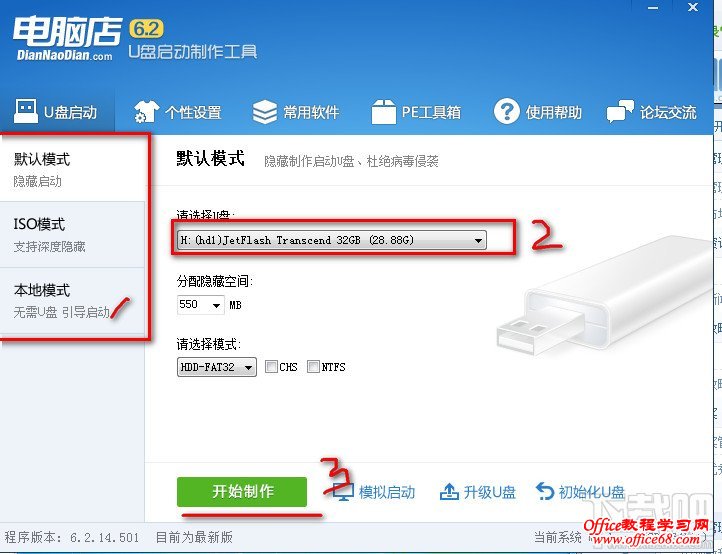
Task: Select the 默认模式 sidebar tab
Action: point(72,169)
